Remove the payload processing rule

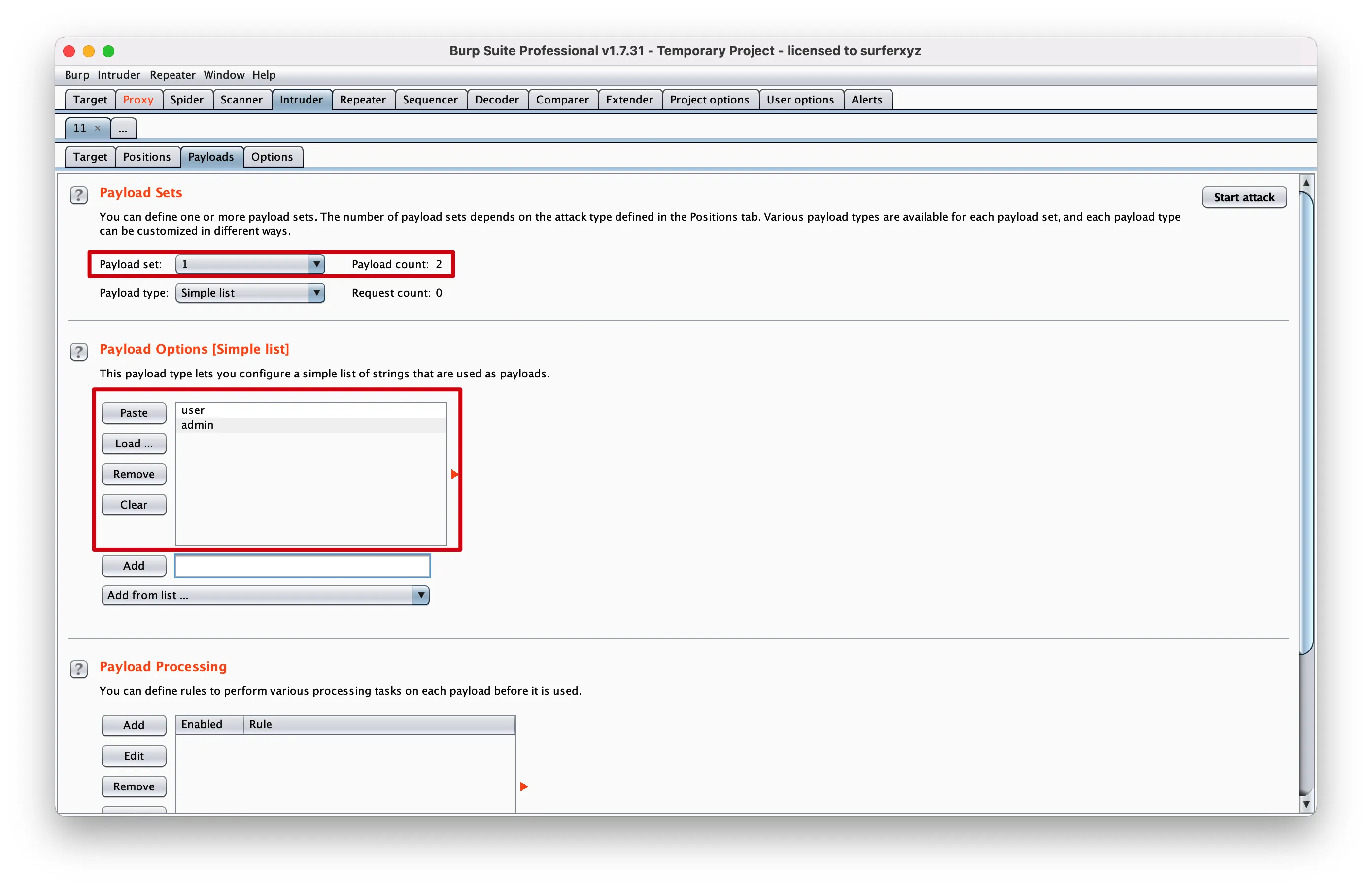coord(134,786)
